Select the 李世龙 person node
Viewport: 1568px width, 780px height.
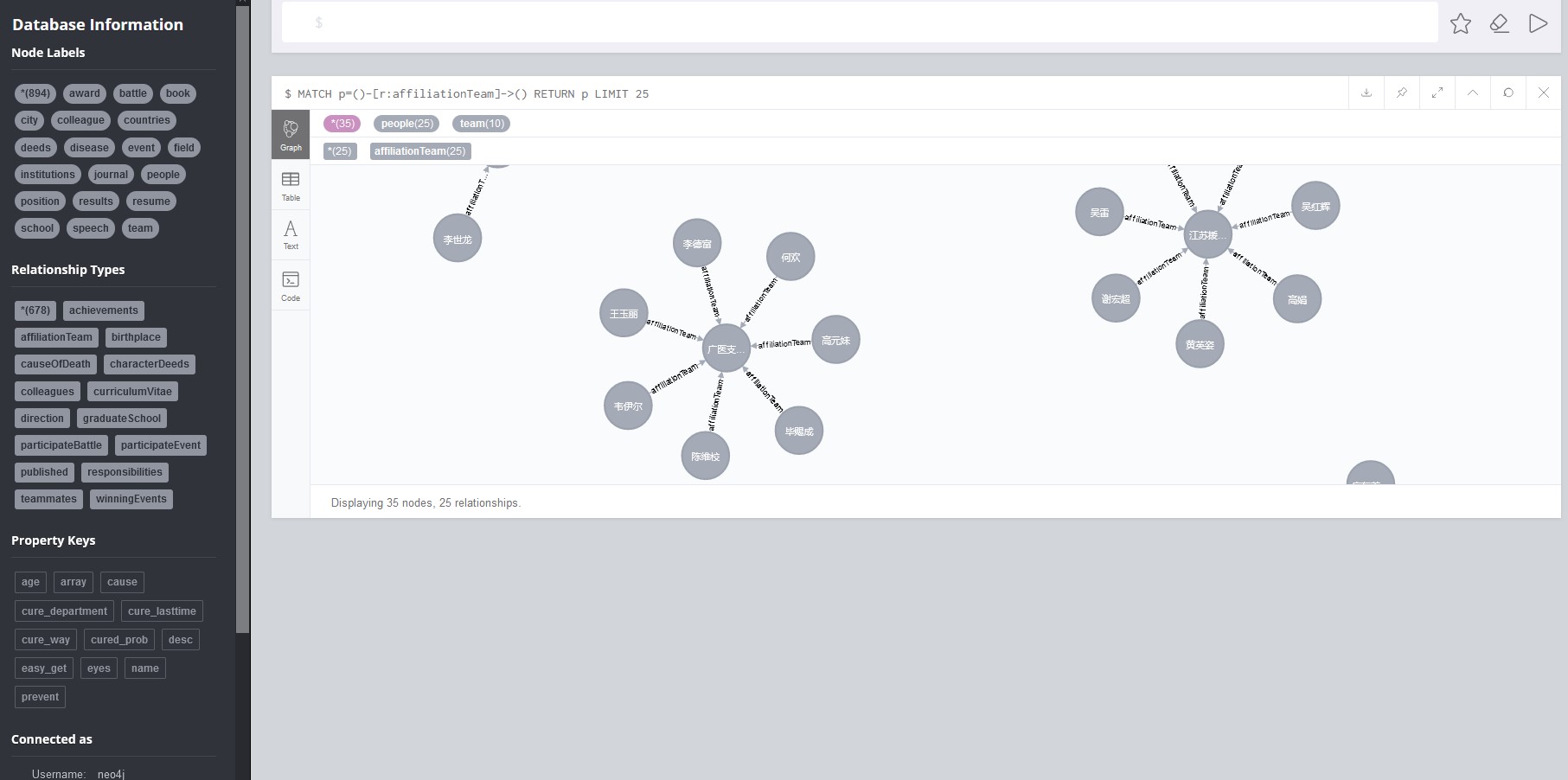pyautogui.click(x=458, y=239)
